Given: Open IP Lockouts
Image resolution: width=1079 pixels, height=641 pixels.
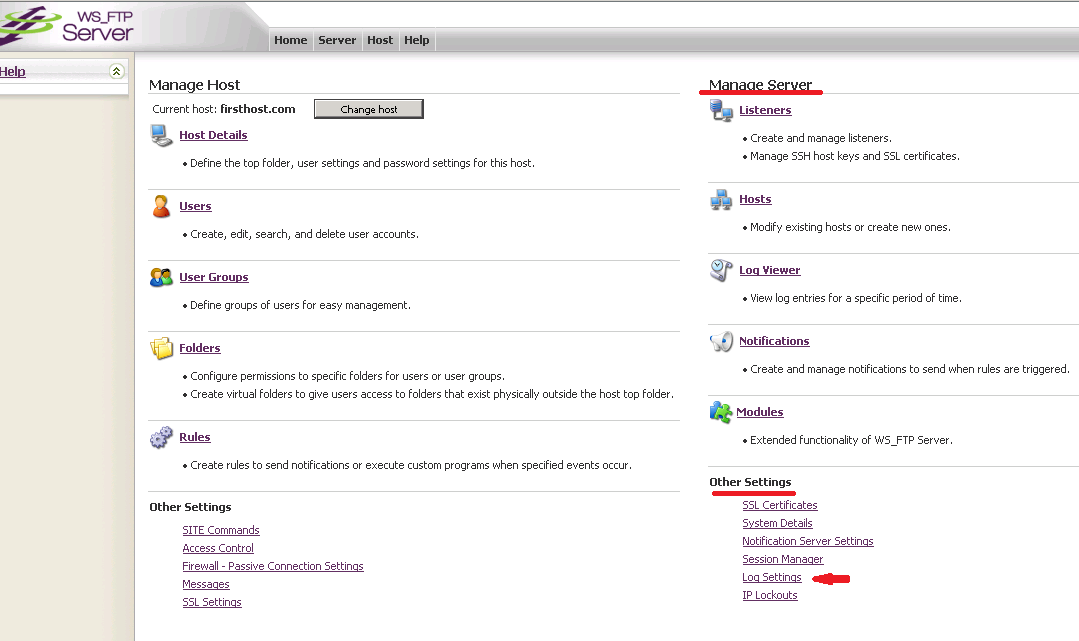Looking at the screenshot, I should coord(770,595).
